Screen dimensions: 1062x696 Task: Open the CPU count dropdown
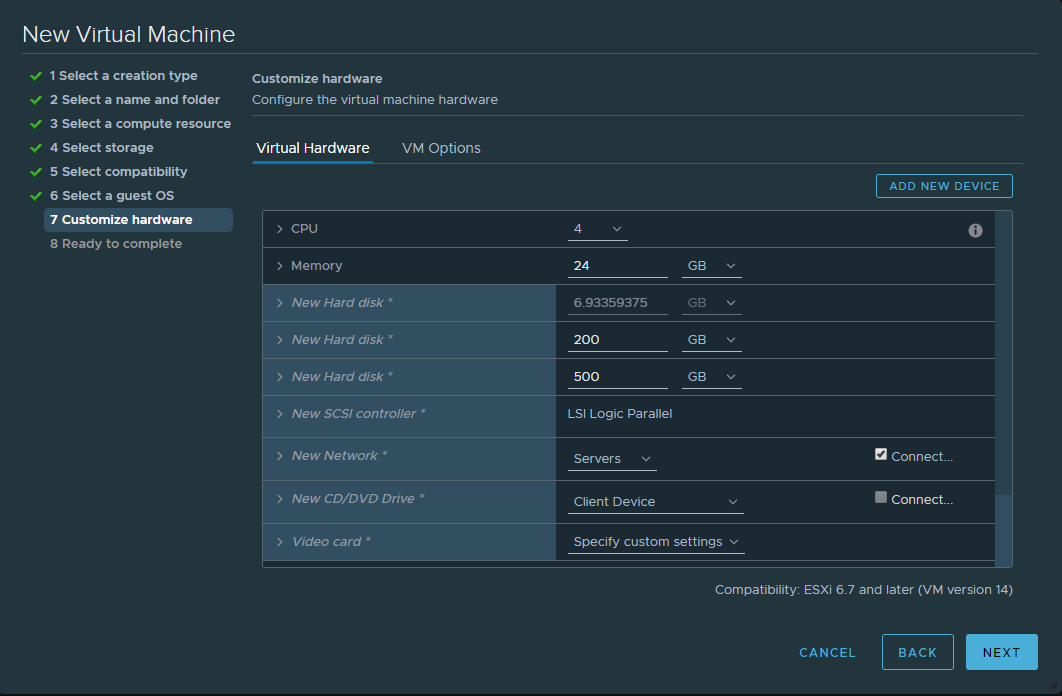597,230
